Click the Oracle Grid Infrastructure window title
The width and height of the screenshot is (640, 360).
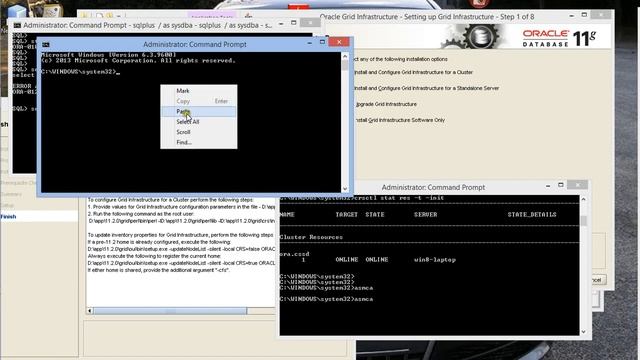[x=427, y=17]
